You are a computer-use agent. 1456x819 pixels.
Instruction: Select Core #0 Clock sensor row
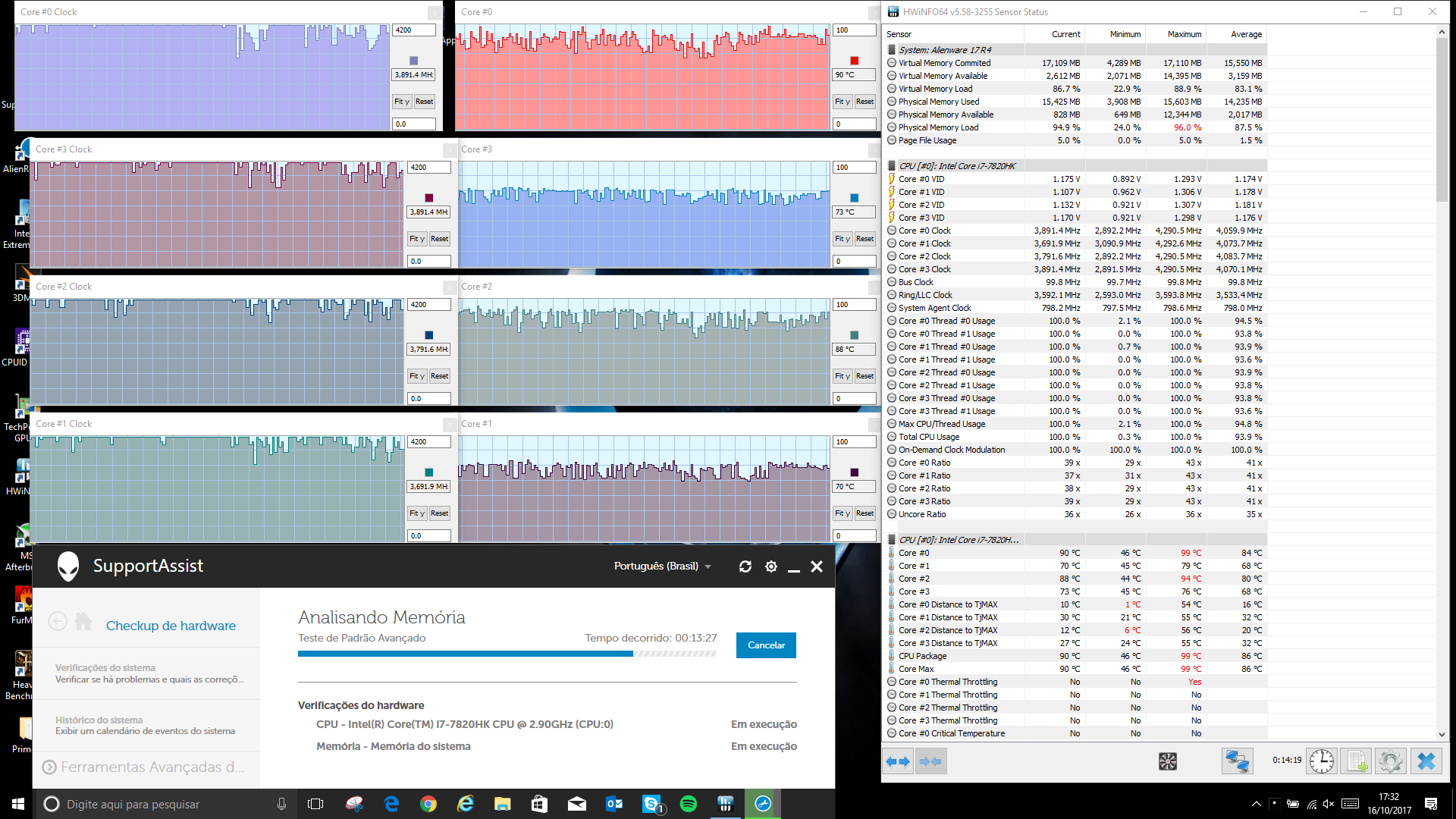(x=1075, y=231)
